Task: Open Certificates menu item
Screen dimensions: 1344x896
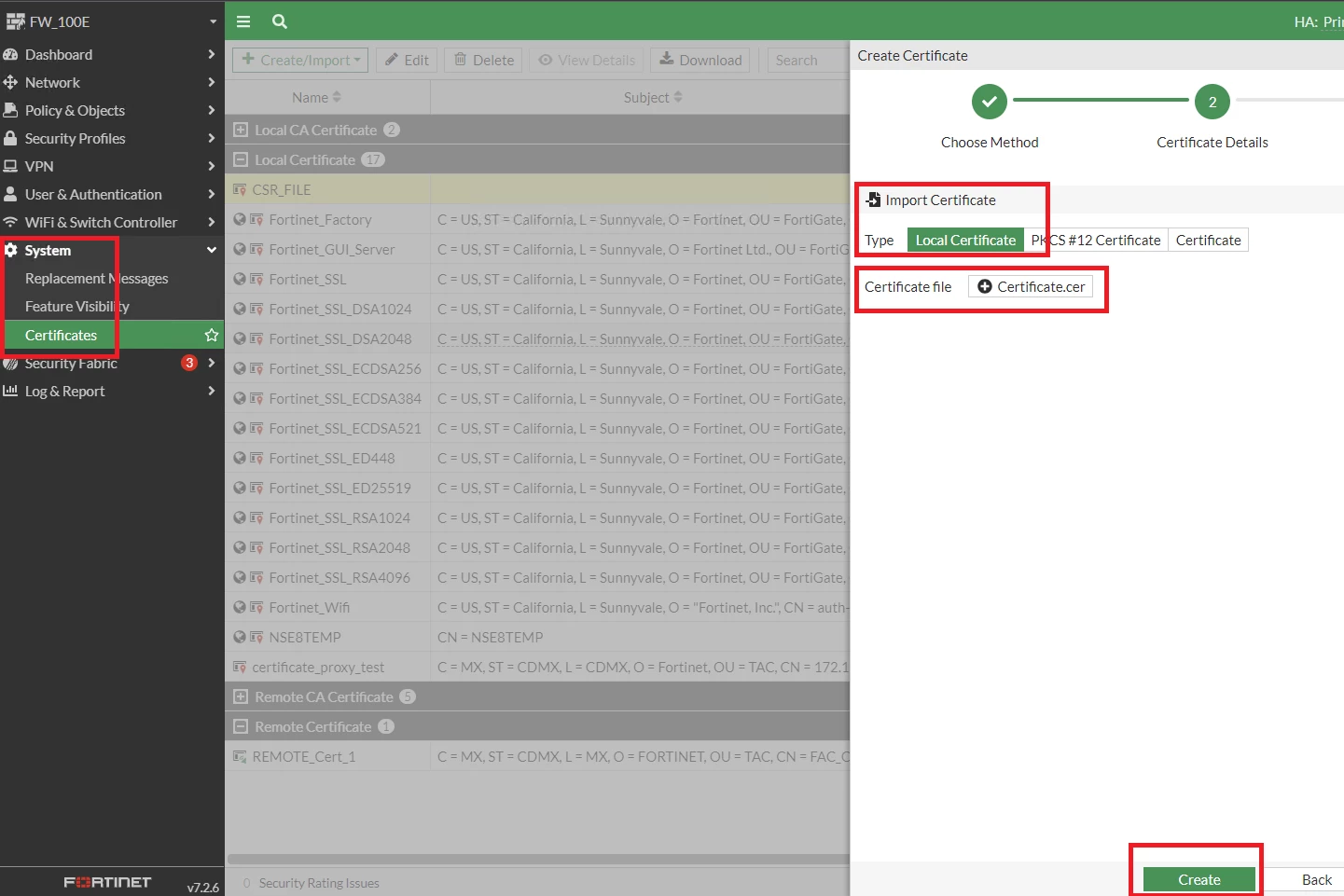Action: (112, 335)
